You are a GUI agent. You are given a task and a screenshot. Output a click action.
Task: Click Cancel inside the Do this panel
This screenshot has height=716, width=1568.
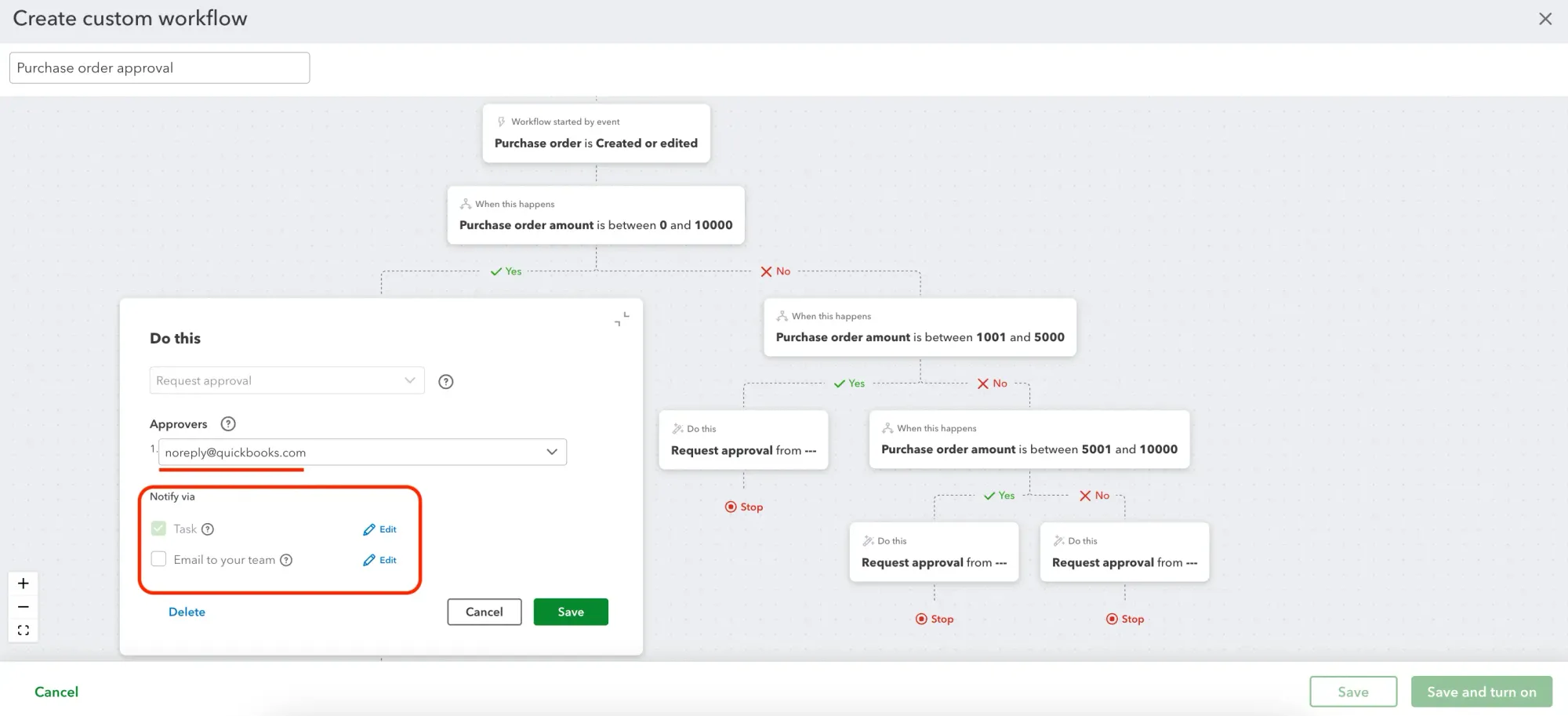(x=484, y=612)
